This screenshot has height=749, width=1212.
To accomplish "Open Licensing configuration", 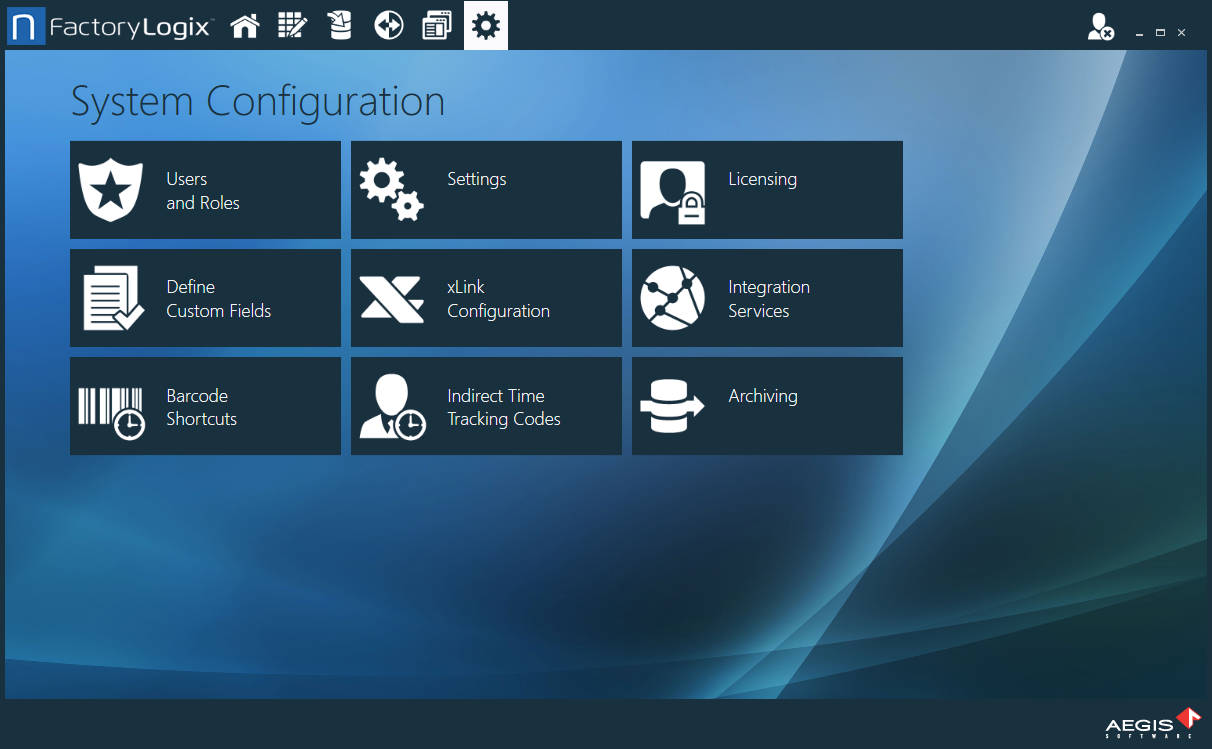I will 767,190.
